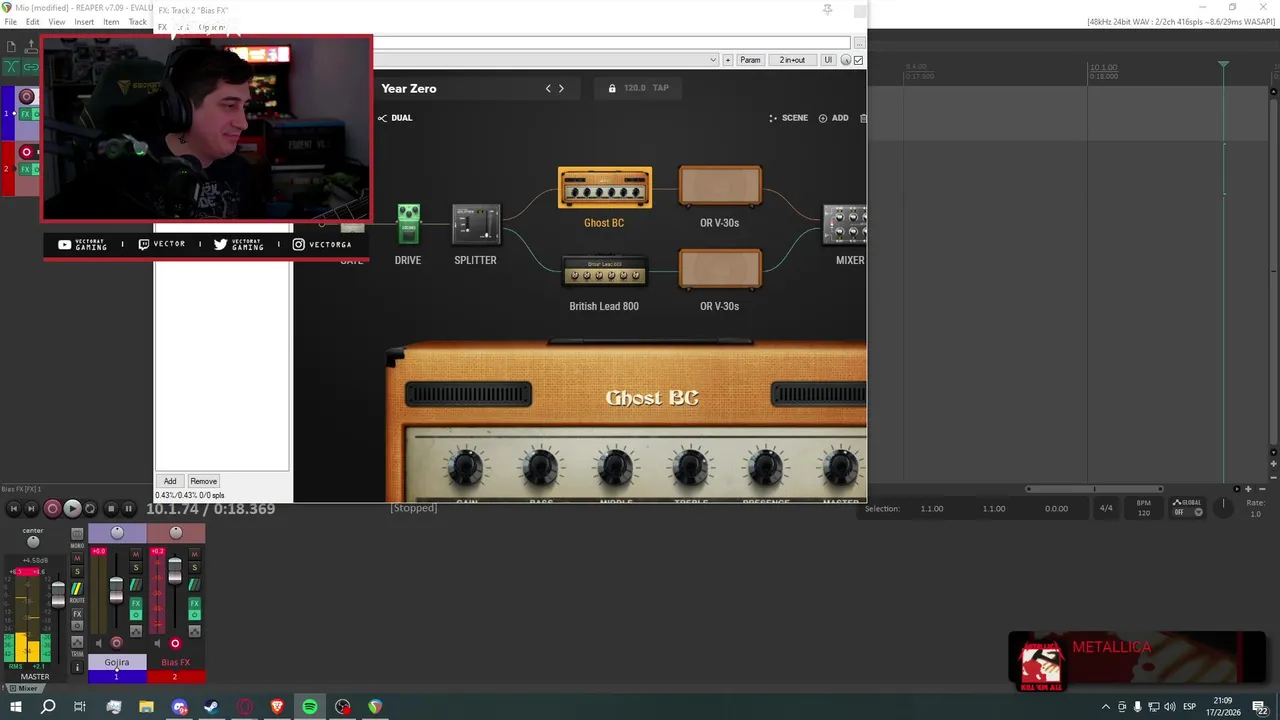1280x720 pixels.
Task: Select the British Lead 800 amp
Action: (x=604, y=271)
